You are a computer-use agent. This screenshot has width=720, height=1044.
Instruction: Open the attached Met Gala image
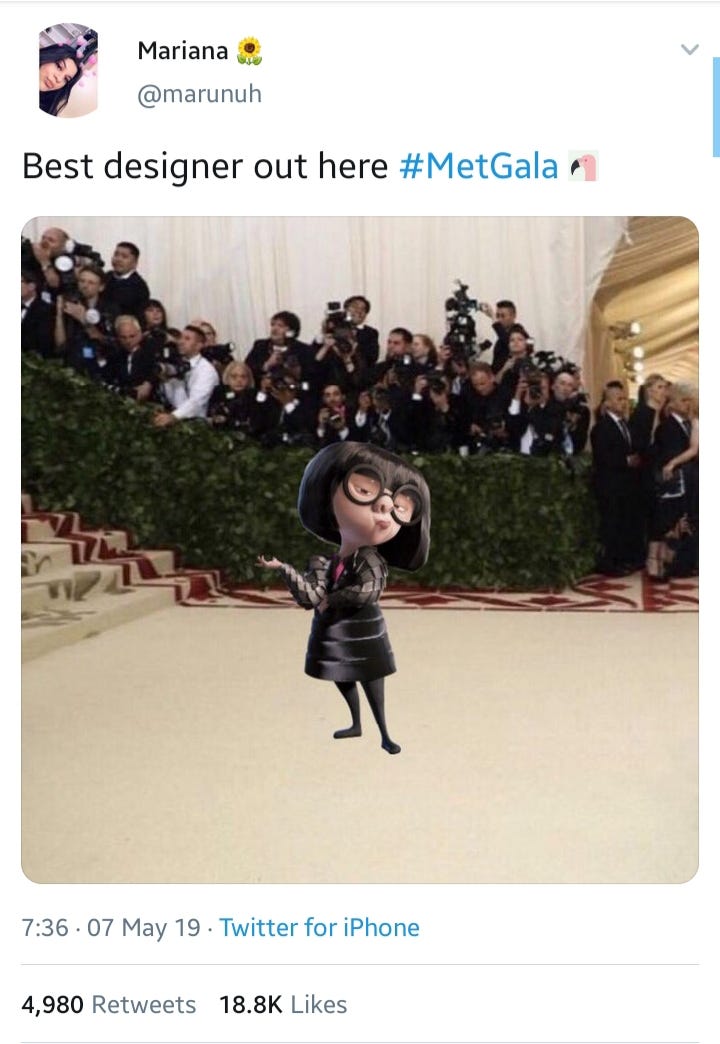[x=360, y=550]
